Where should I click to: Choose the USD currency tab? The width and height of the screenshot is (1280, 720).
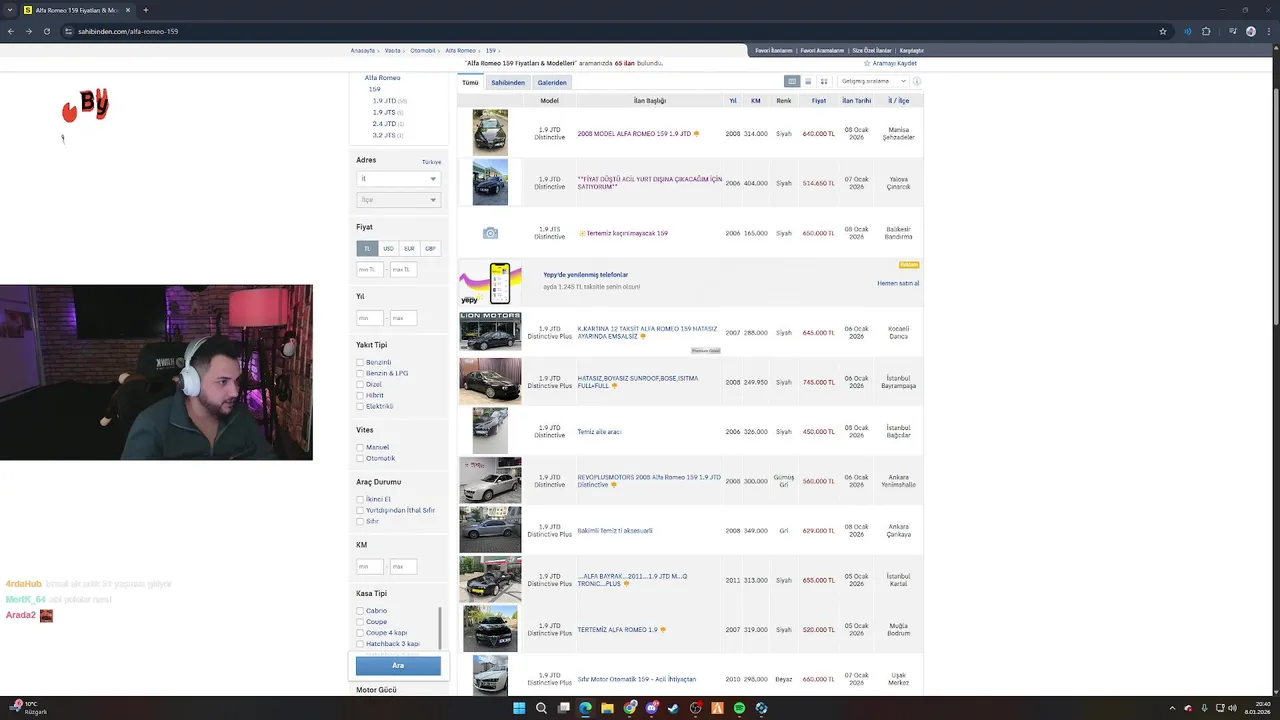388,248
